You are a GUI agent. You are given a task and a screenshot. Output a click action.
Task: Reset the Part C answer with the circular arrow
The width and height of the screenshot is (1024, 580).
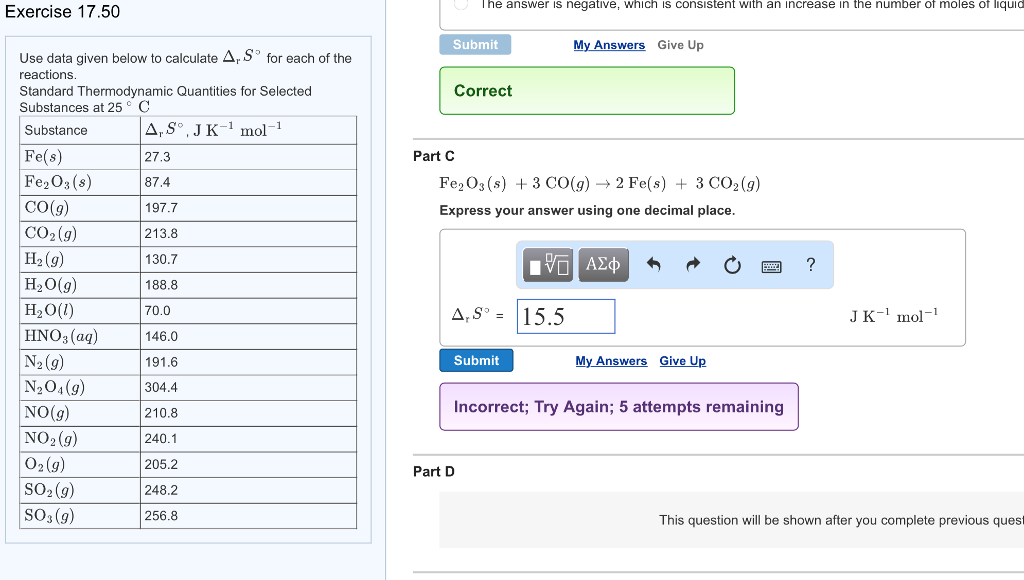(731, 264)
